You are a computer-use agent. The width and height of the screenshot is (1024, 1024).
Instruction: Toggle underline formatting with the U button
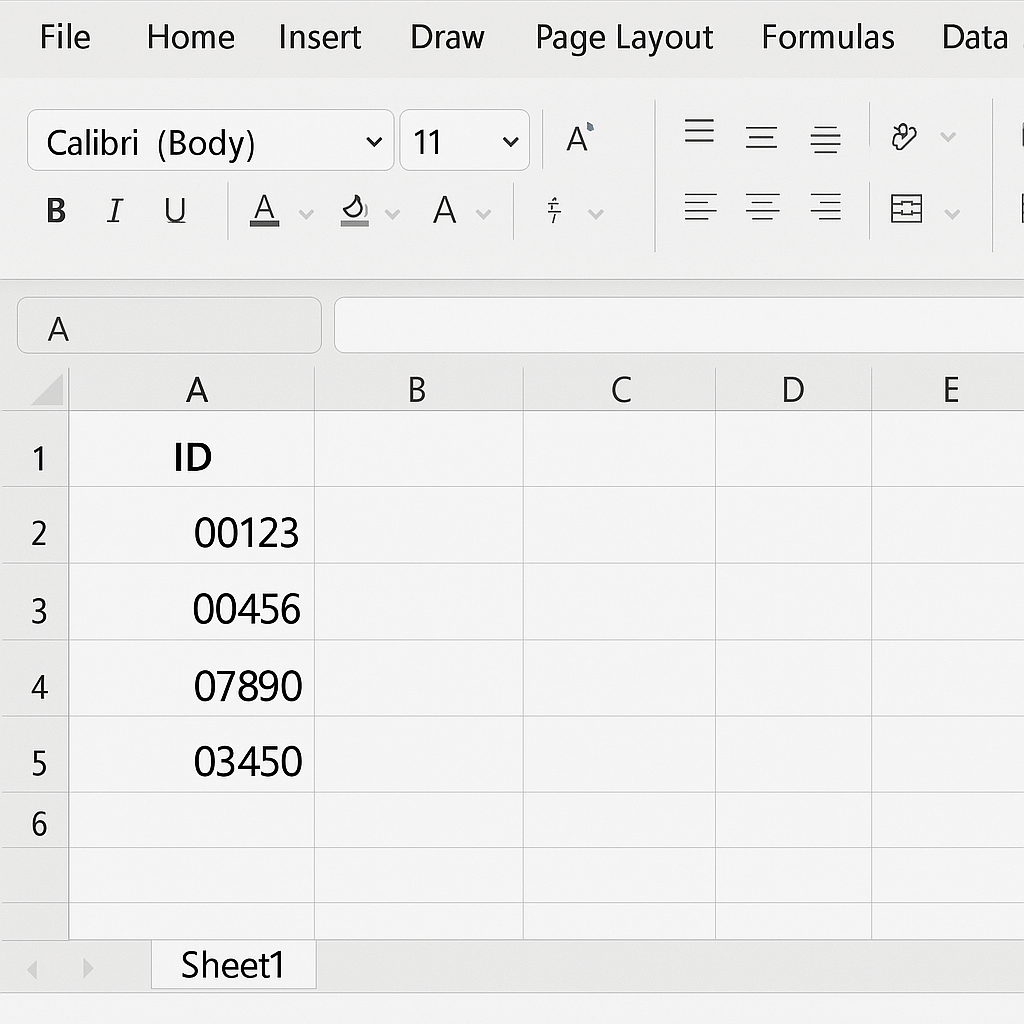[x=175, y=211]
